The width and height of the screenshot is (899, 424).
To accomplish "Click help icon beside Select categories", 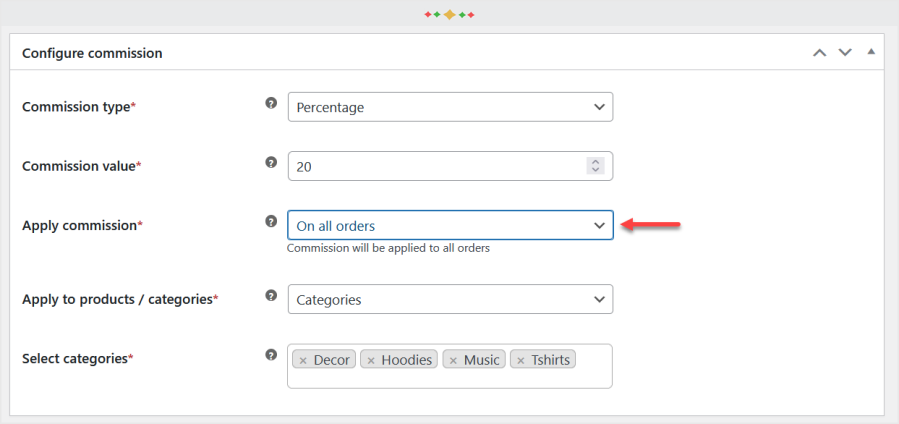I will [271, 355].
